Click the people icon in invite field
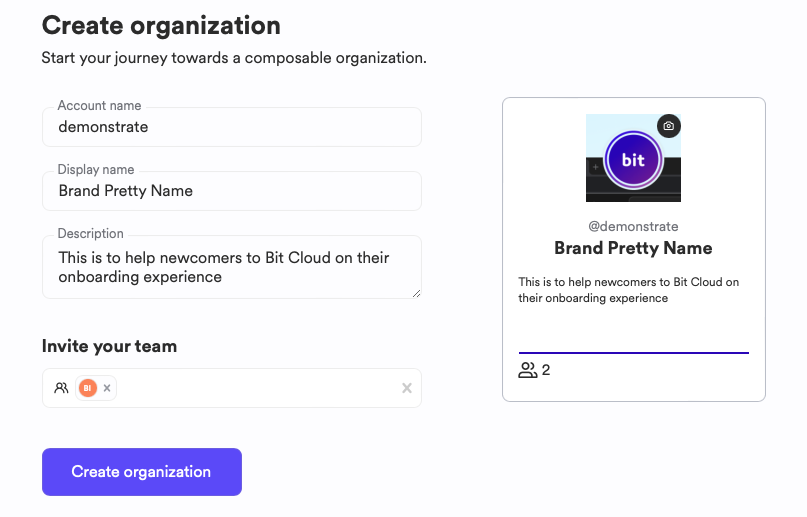 pos(61,388)
